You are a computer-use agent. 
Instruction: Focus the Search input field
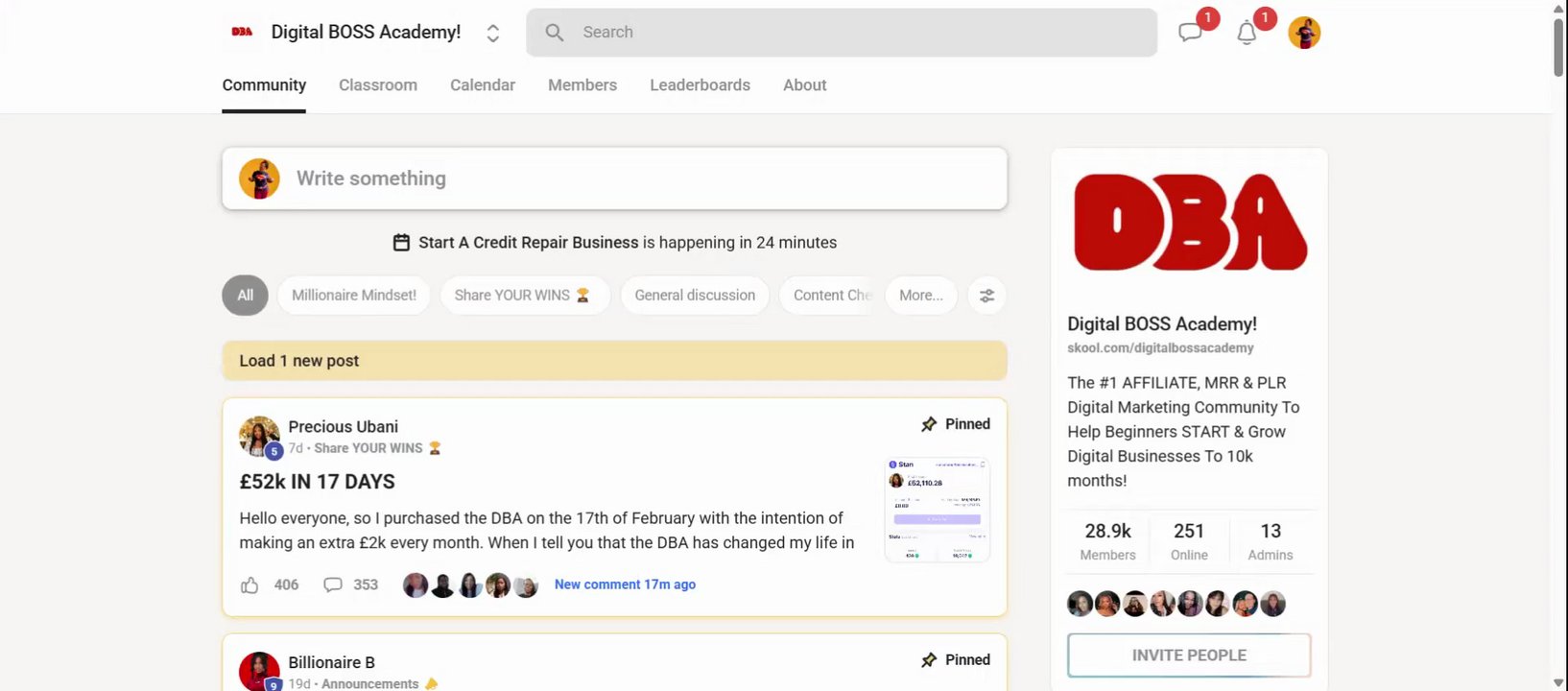point(842,33)
